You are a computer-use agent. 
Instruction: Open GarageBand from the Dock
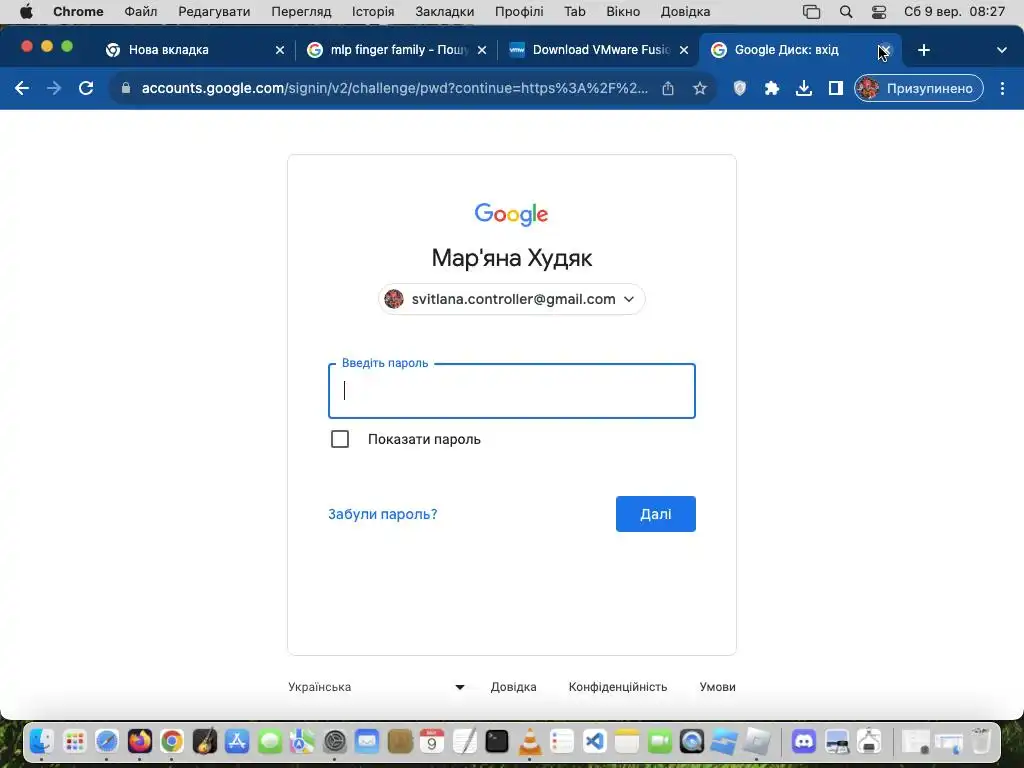204,742
